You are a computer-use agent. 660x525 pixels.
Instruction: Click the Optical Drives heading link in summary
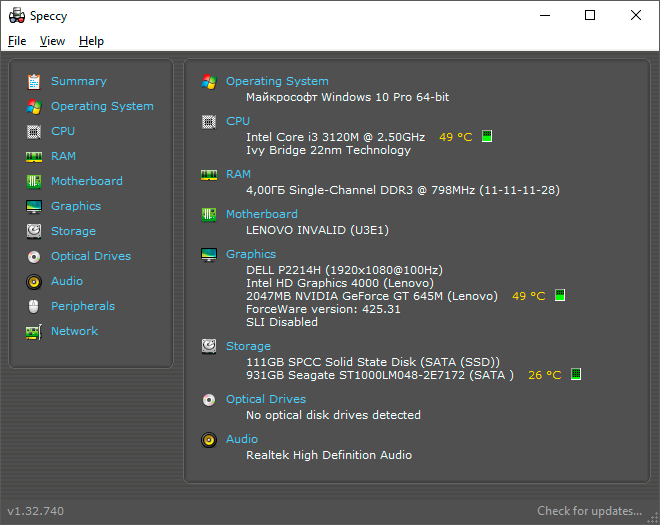(266, 399)
